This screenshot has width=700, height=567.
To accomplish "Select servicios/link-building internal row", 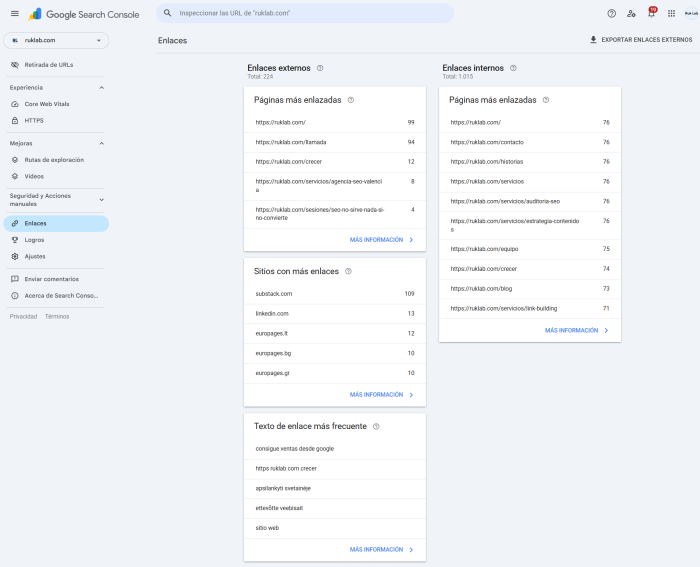I will [x=530, y=309].
